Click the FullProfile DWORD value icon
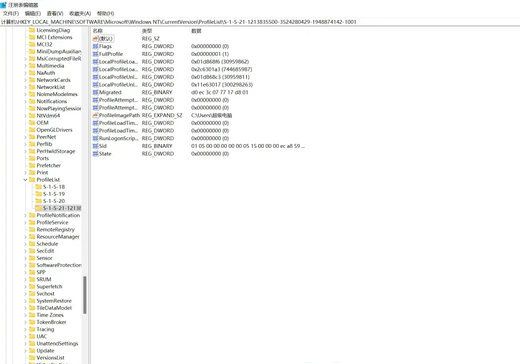 coord(95,54)
